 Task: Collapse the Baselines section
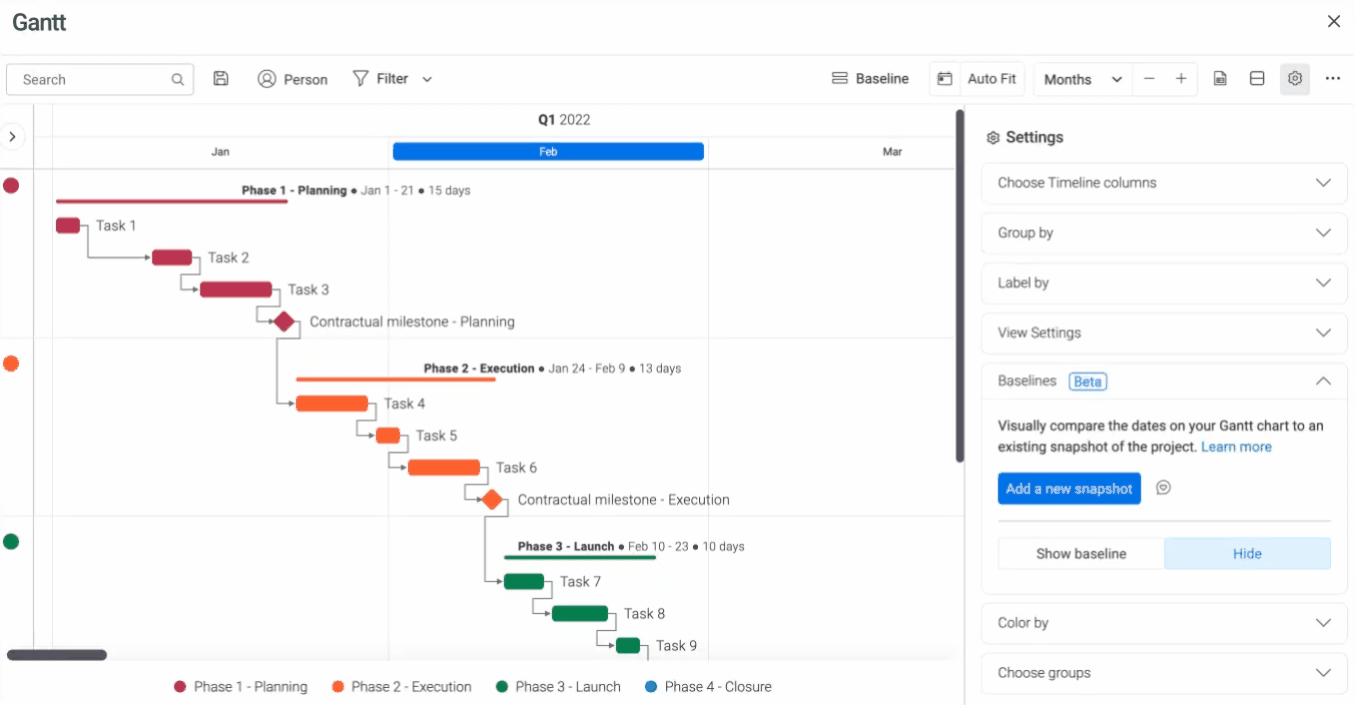point(1323,381)
